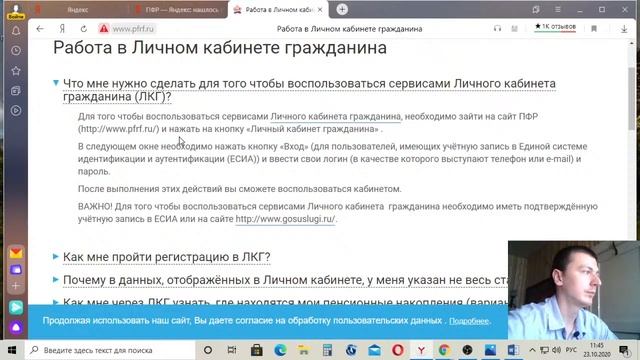Change input language РУС in tray

(571, 350)
